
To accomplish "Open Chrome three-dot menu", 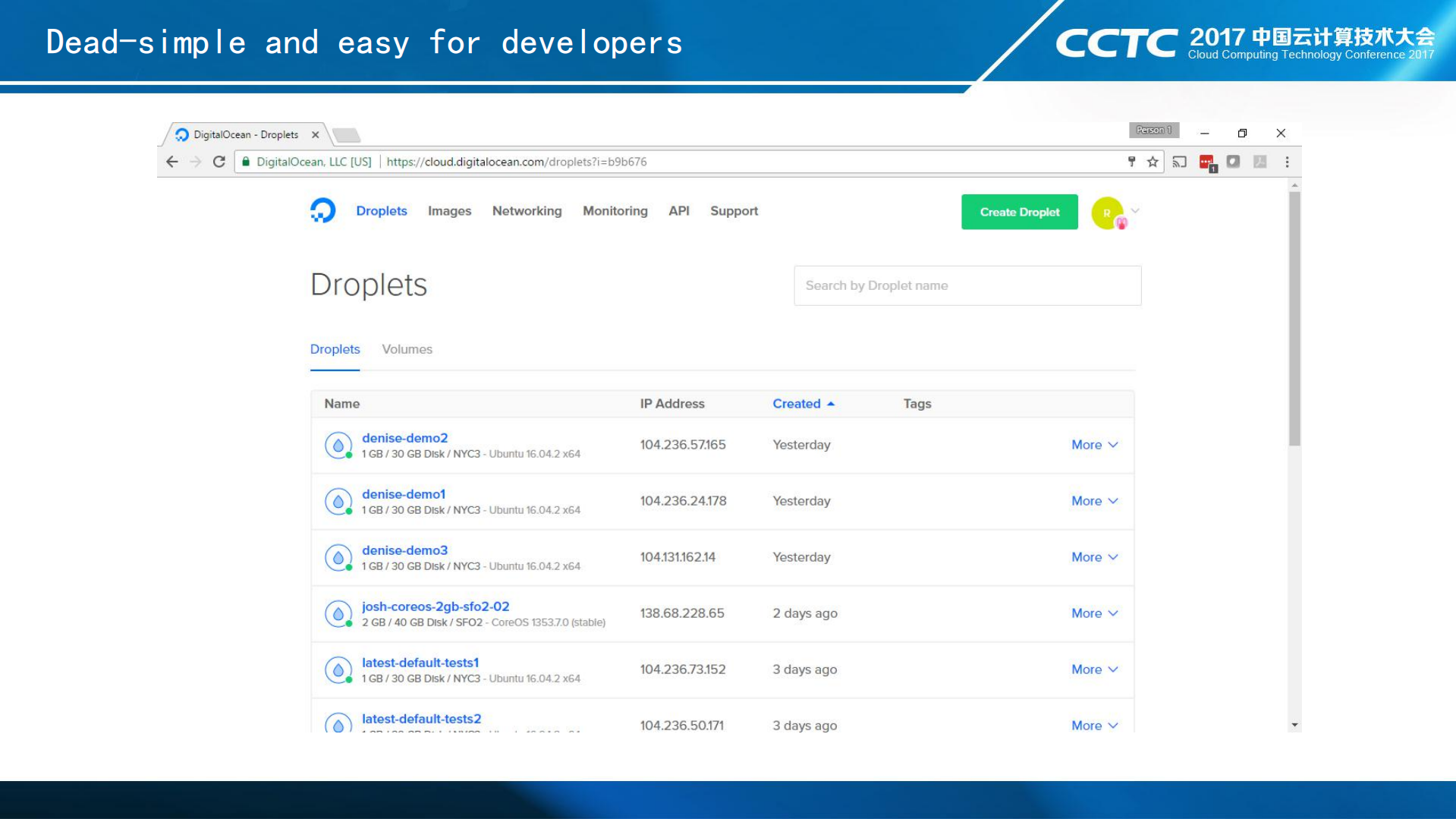I will [x=1287, y=162].
